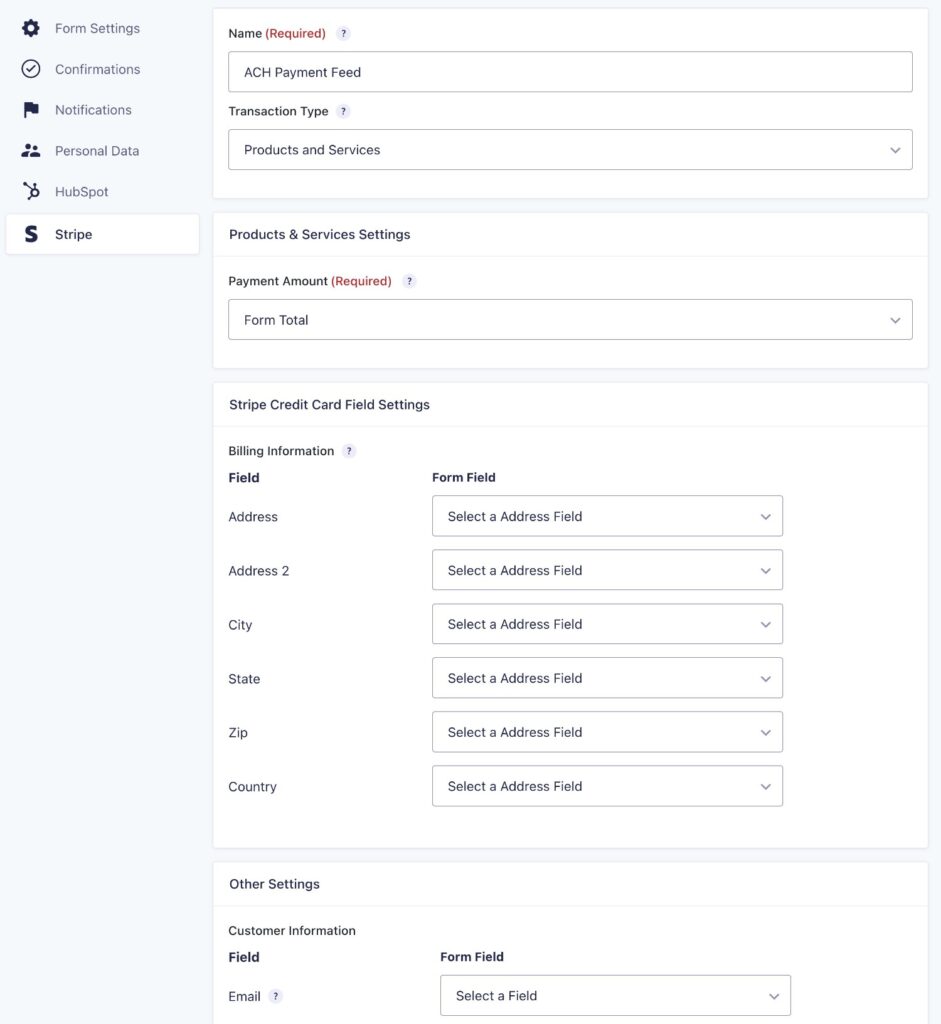
Task: Select the Form Settings gear icon
Action: 30,28
